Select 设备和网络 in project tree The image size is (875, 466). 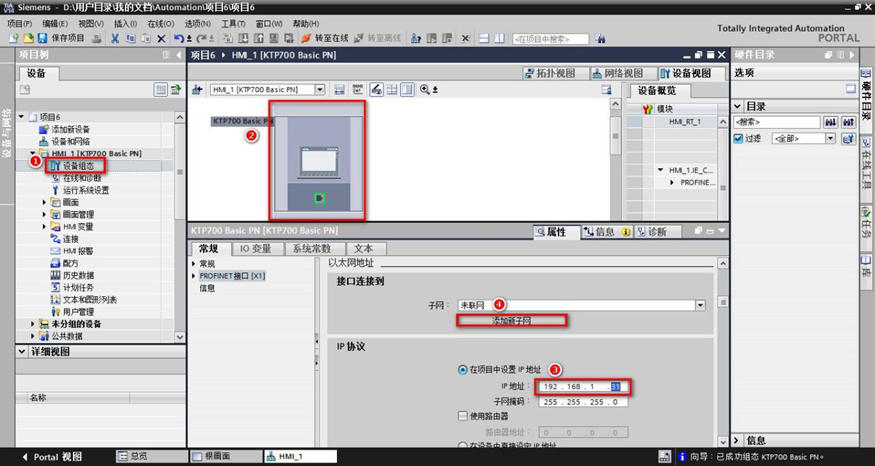70,141
